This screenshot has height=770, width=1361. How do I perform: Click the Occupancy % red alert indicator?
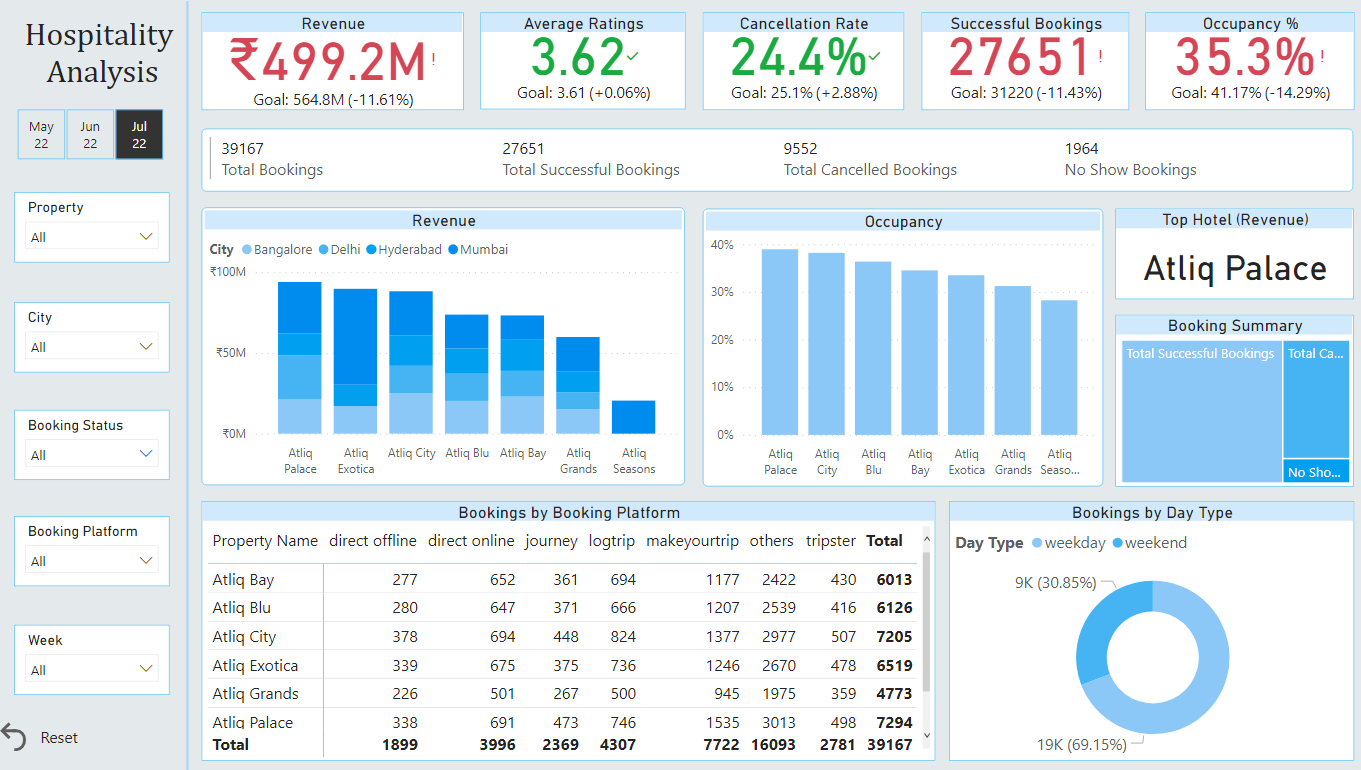tap(1323, 57)
